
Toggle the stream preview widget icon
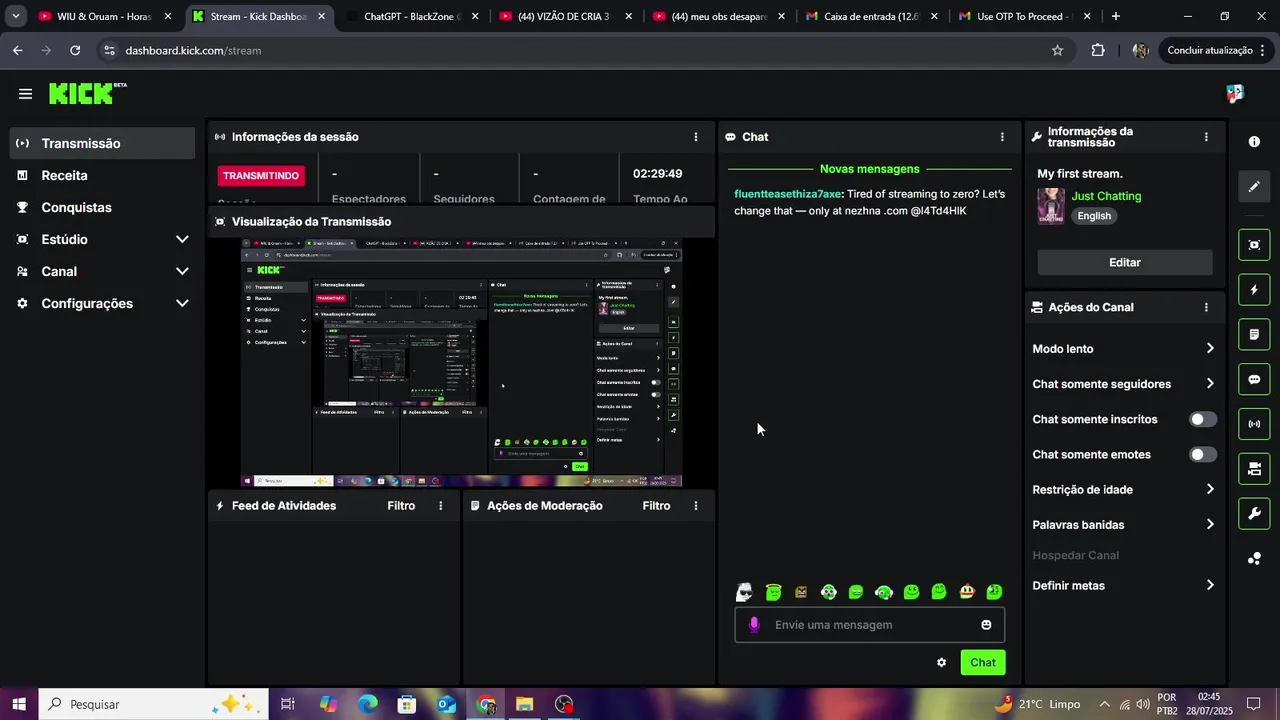pos(1254,245)
